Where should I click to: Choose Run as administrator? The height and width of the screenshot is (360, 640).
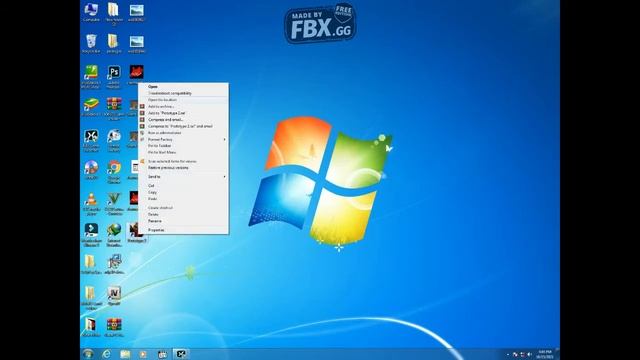click(183, 133)
